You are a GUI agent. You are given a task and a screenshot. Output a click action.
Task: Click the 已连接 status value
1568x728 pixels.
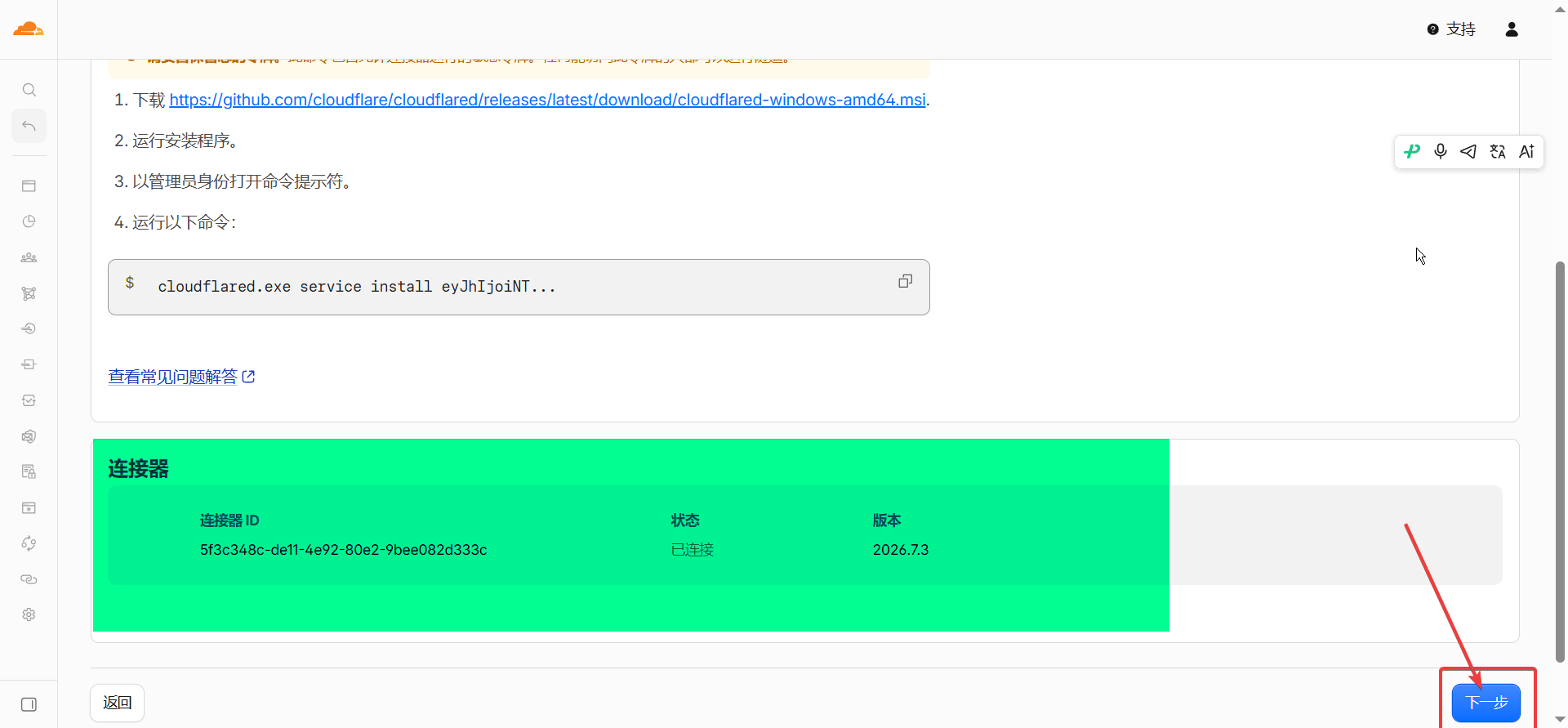(693, 550)
